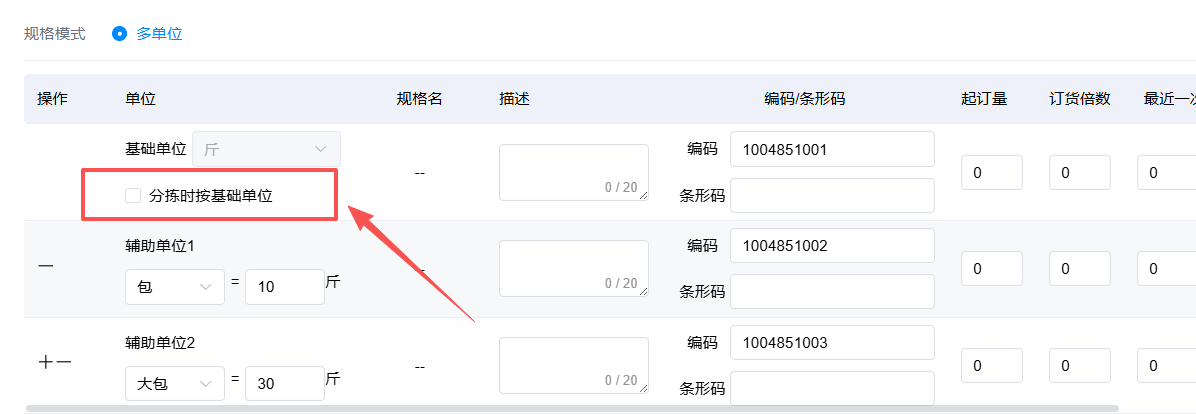
Task: Open the 大包 unit dropdown
Action: (175, 384)
